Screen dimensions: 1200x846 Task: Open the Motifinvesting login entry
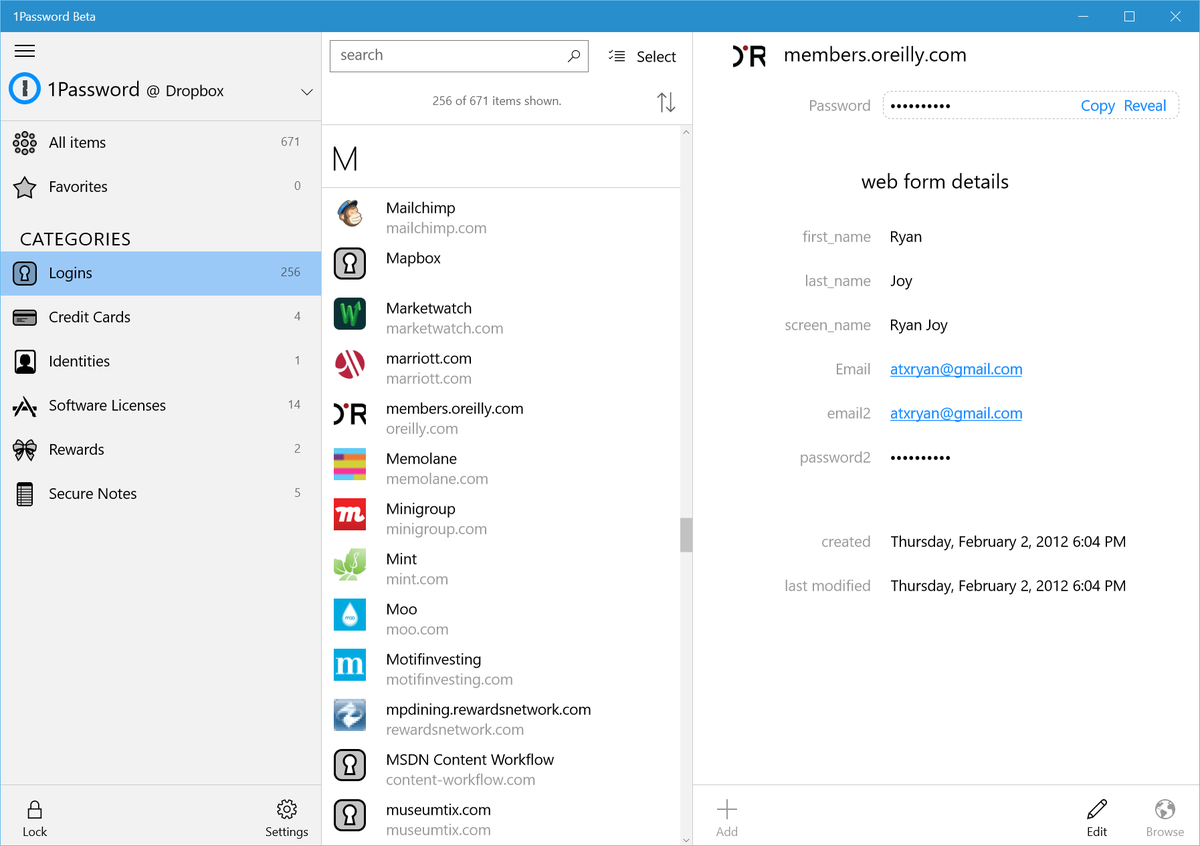pos(501,668)
